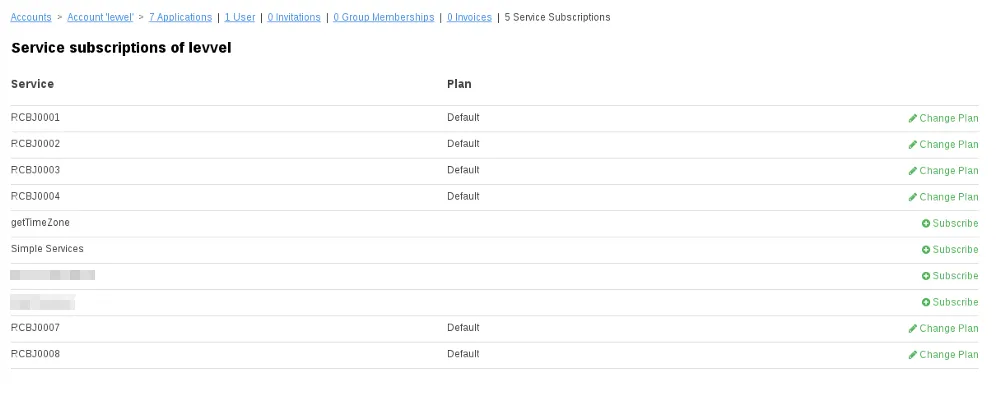The height and width of the screenshot is (404, 1000).
Task: Click pencil icon in RCBJ0007 row
Action: pos(913,328)
